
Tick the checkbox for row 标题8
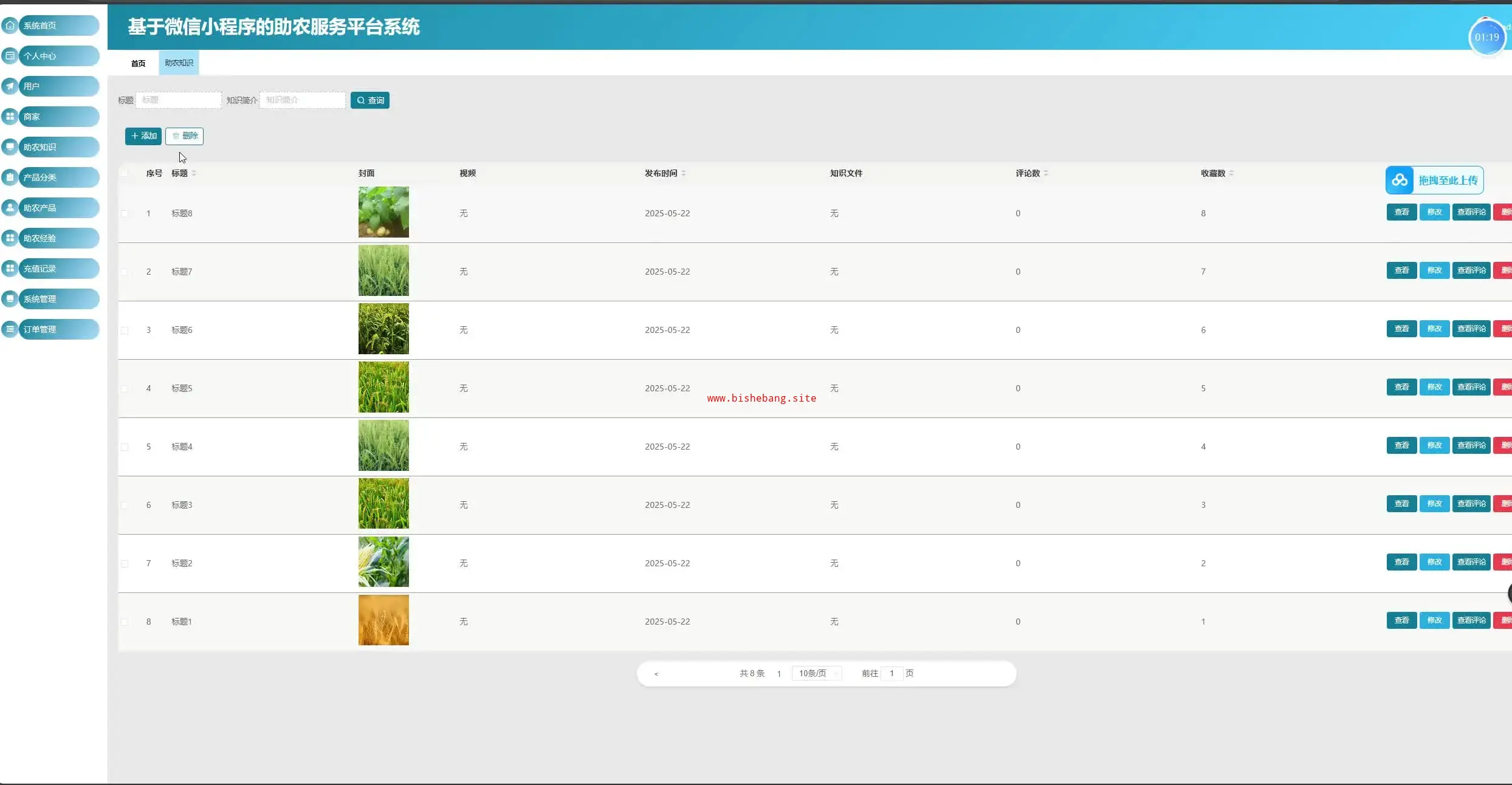(x=125, y=213)
